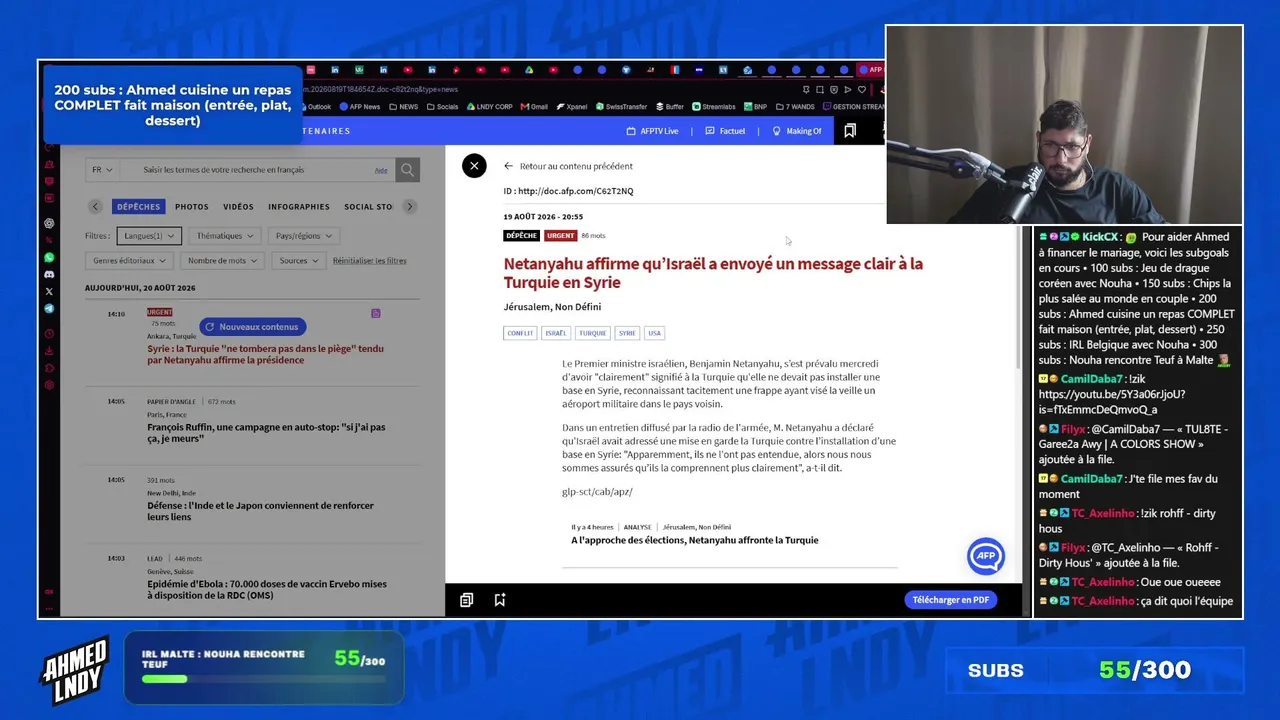
Task: Open settings gear in browser sidebar
Action: coord(49,385)
